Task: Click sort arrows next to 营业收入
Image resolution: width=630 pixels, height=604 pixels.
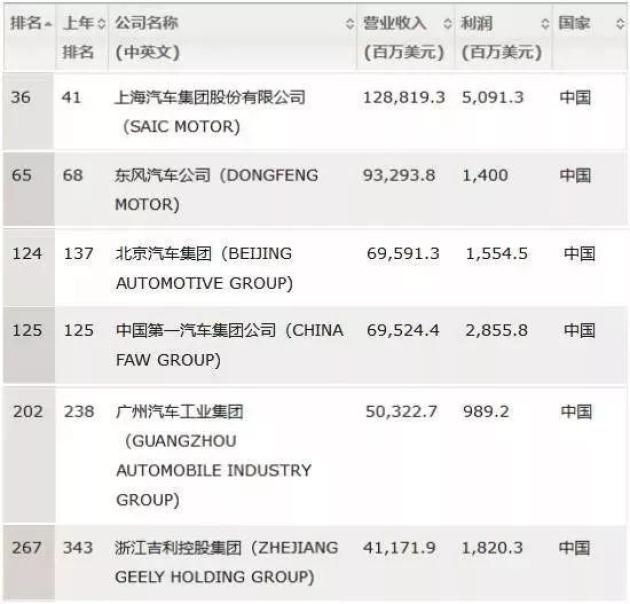Action: (x=448, y=24)
